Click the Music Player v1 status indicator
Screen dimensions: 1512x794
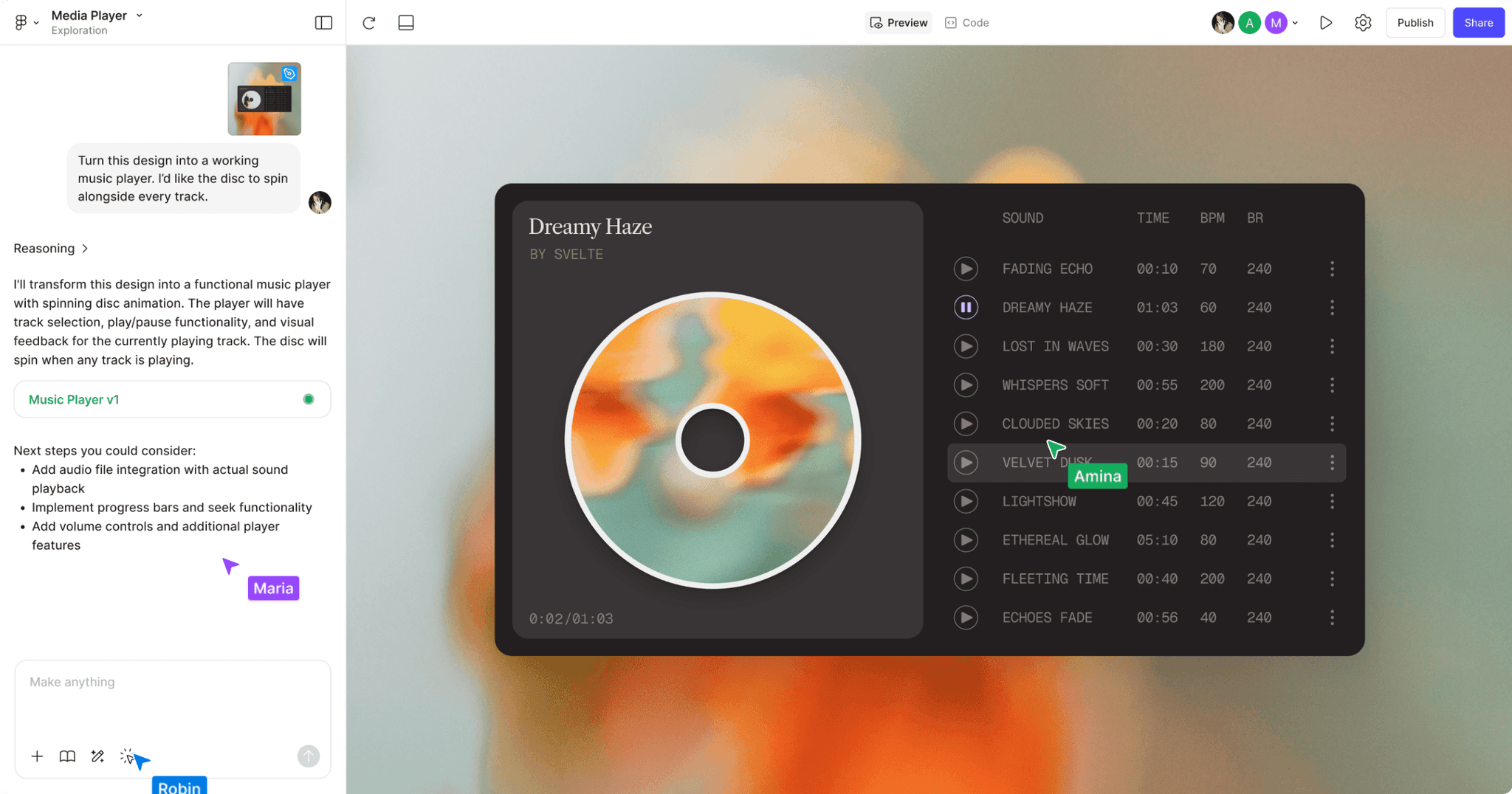click(307, 399)
